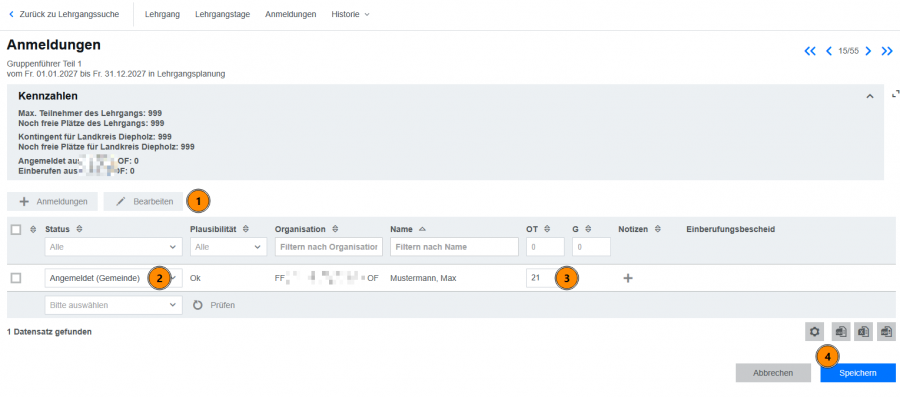The width and height of the screenshot is (900, 397).
Task: Click the add Anmeldungen button
Action: tap(53, 201)
